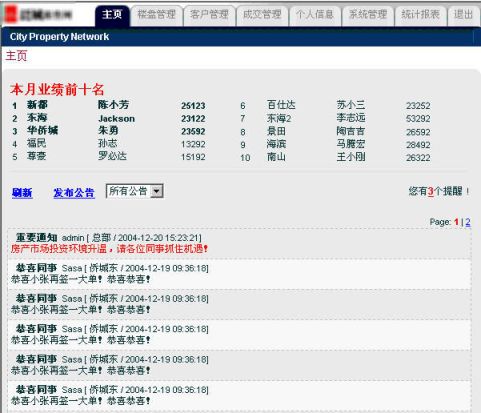Select the 个人信息 tab
This screenshot has width=481, height=413.
tap(315, 15)
